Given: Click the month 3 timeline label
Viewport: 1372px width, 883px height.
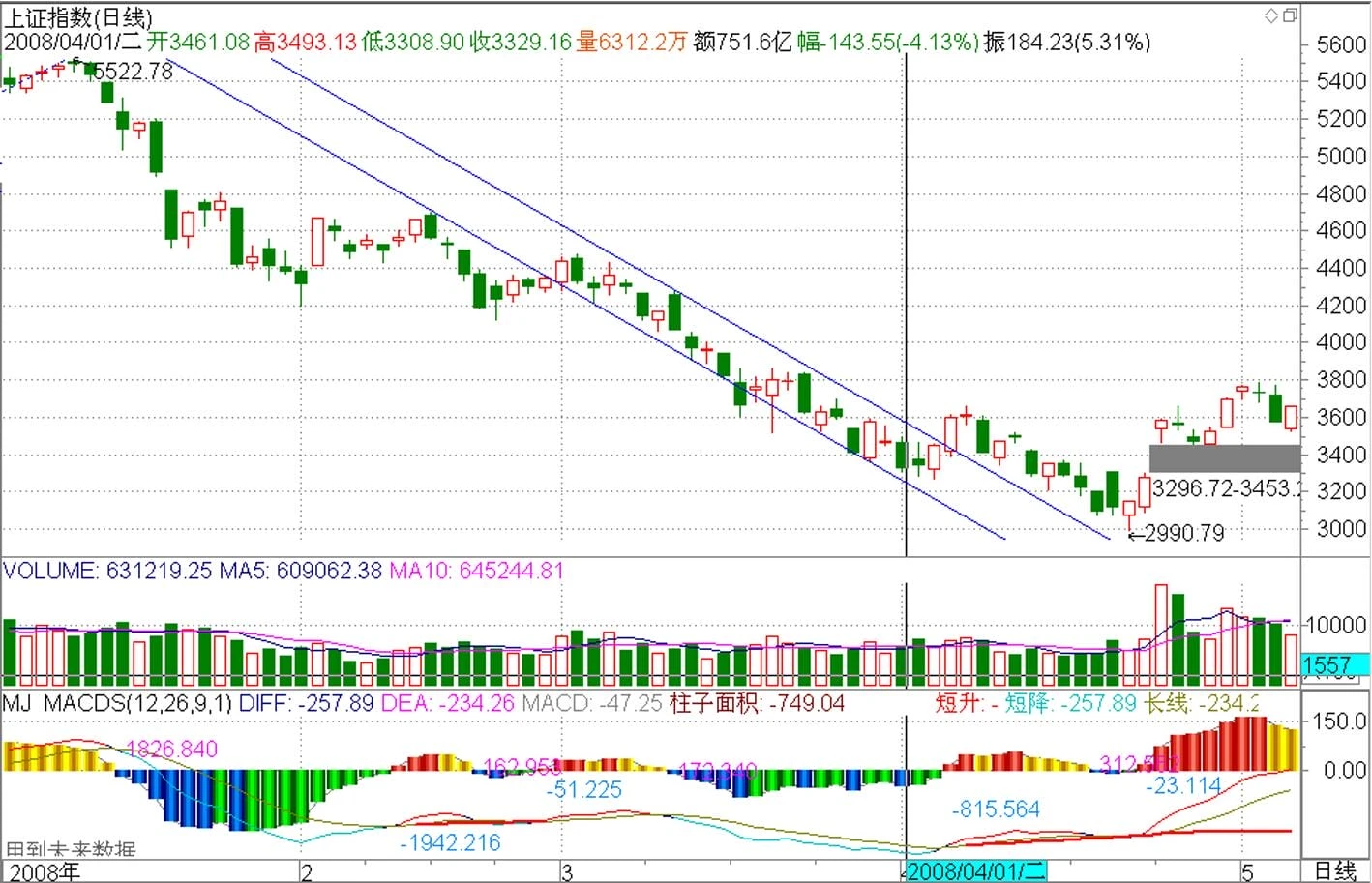Looking at the screenshot, I should pyautogui.click(x=567, y=870).
